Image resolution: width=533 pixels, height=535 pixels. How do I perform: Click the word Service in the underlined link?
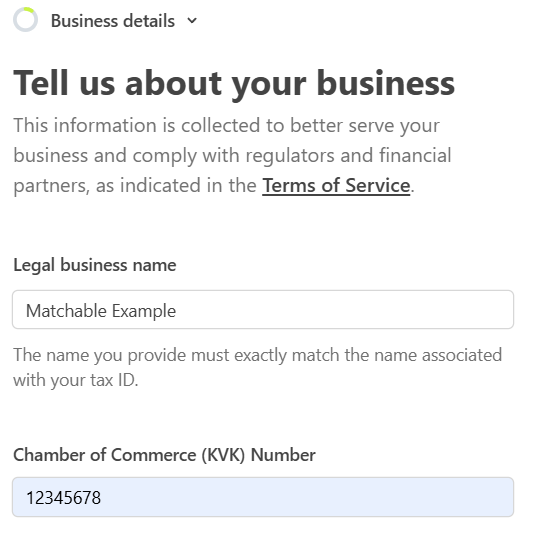pyautogui.click(x=378, y=186)
